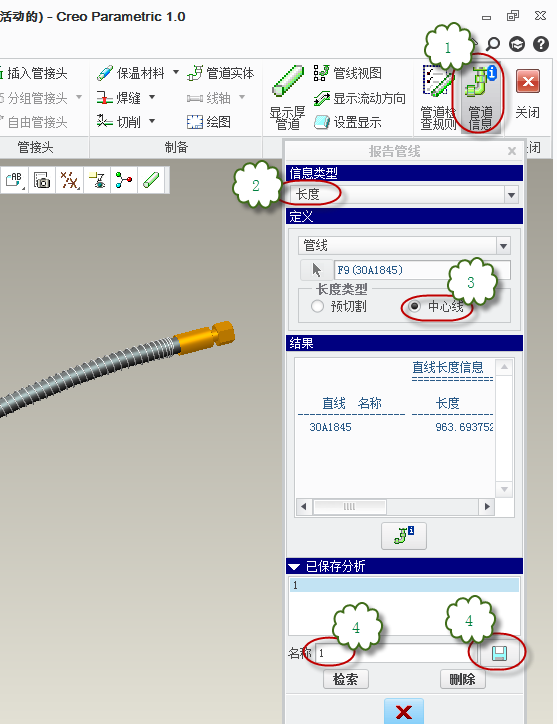Open the 制备 ribbon group label

176,147
